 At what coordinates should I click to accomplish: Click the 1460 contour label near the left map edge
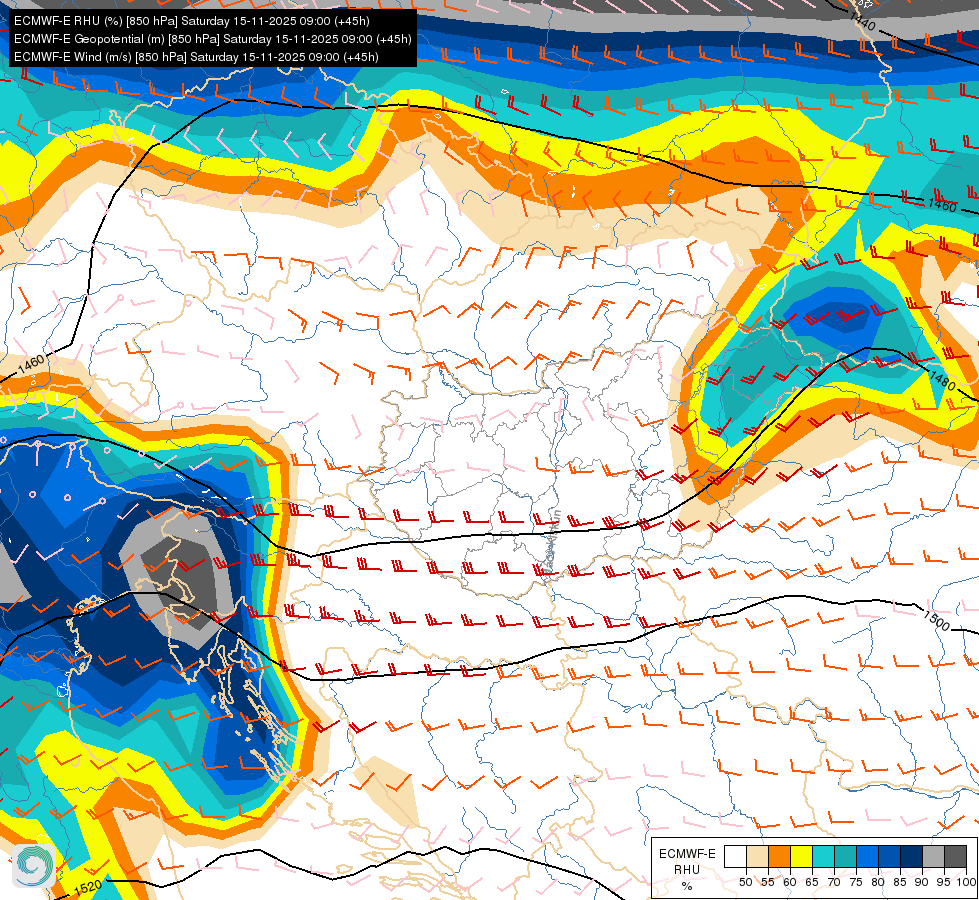(31, 363)
